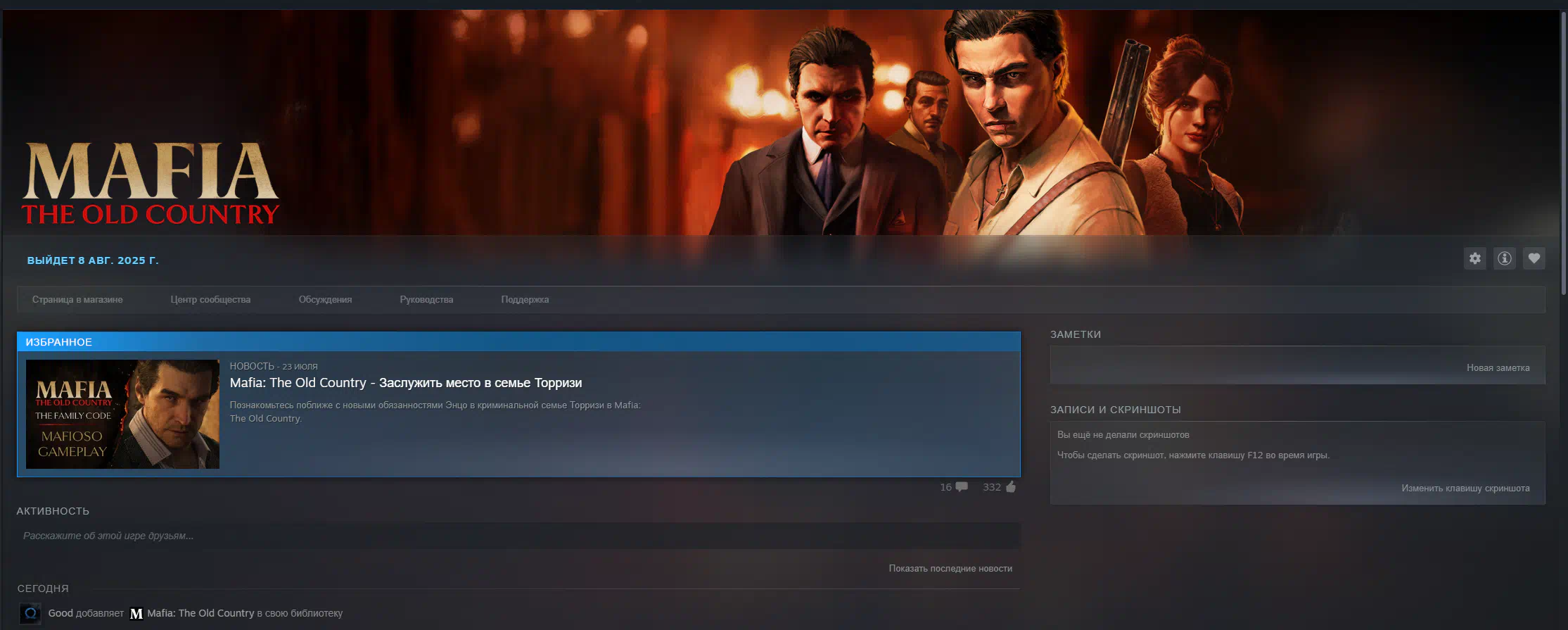Viewport: 1568px width, 630px height.
Task: Click the Mafioso Gameplay news thumbnail
Action: click(122, 414)
